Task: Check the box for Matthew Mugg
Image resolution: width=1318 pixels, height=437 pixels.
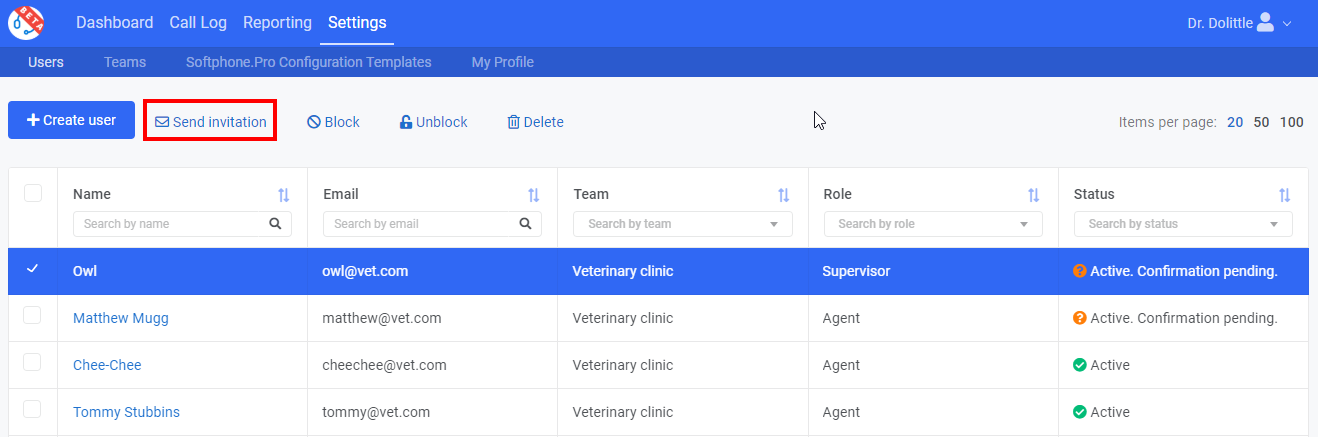Action: 33,315
